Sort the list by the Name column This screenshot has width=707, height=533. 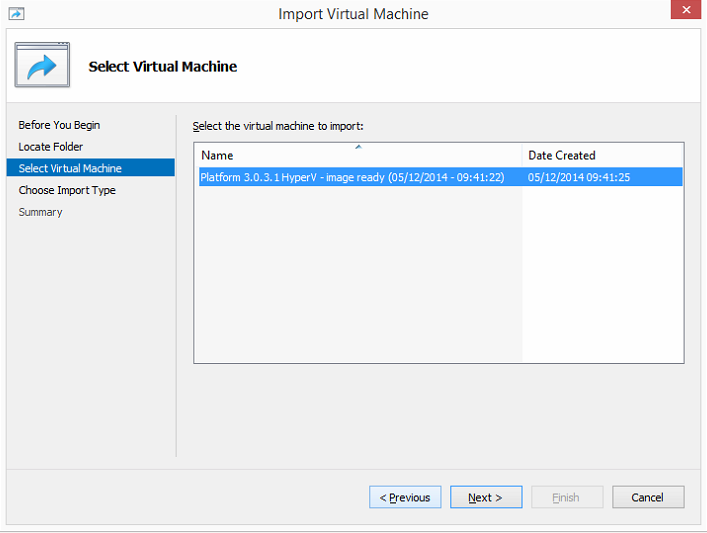point(217,156)
